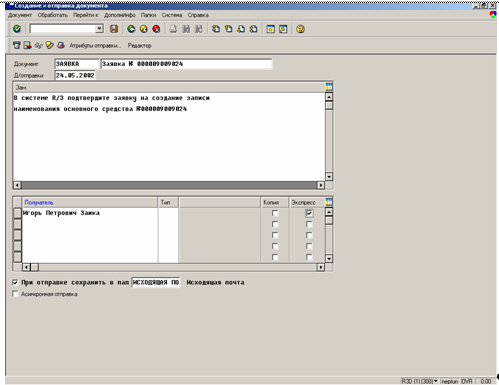Click the recipient list scroll down arrow

point(329,258)
